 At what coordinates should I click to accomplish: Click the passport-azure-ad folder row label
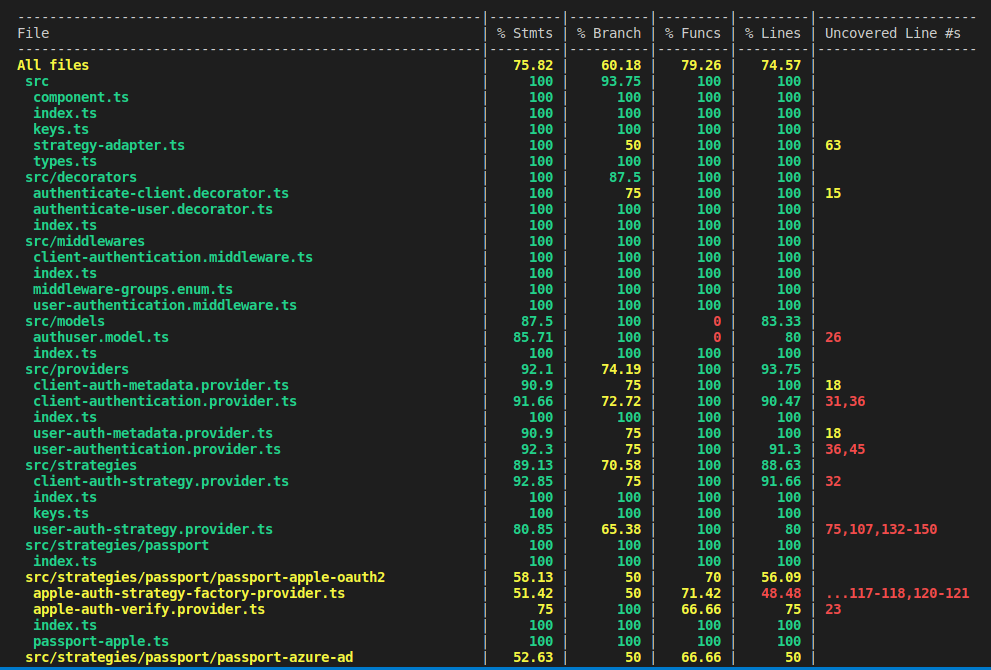point(189,657)
